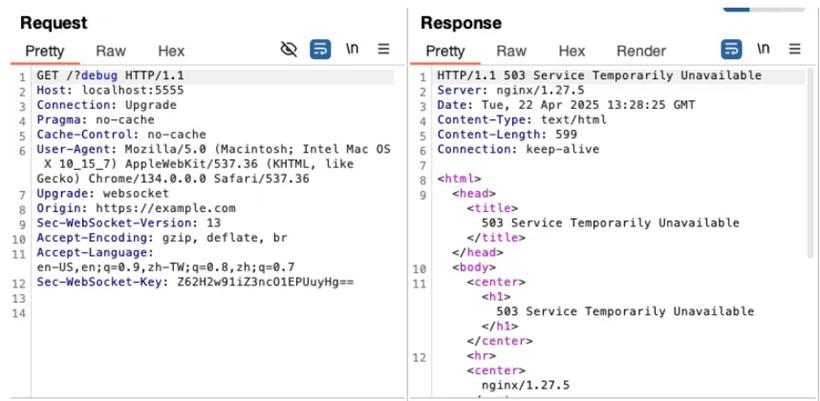
Task: Select the Pretty tab in Request
Action: pyautogui.click(x=44, y=51)
